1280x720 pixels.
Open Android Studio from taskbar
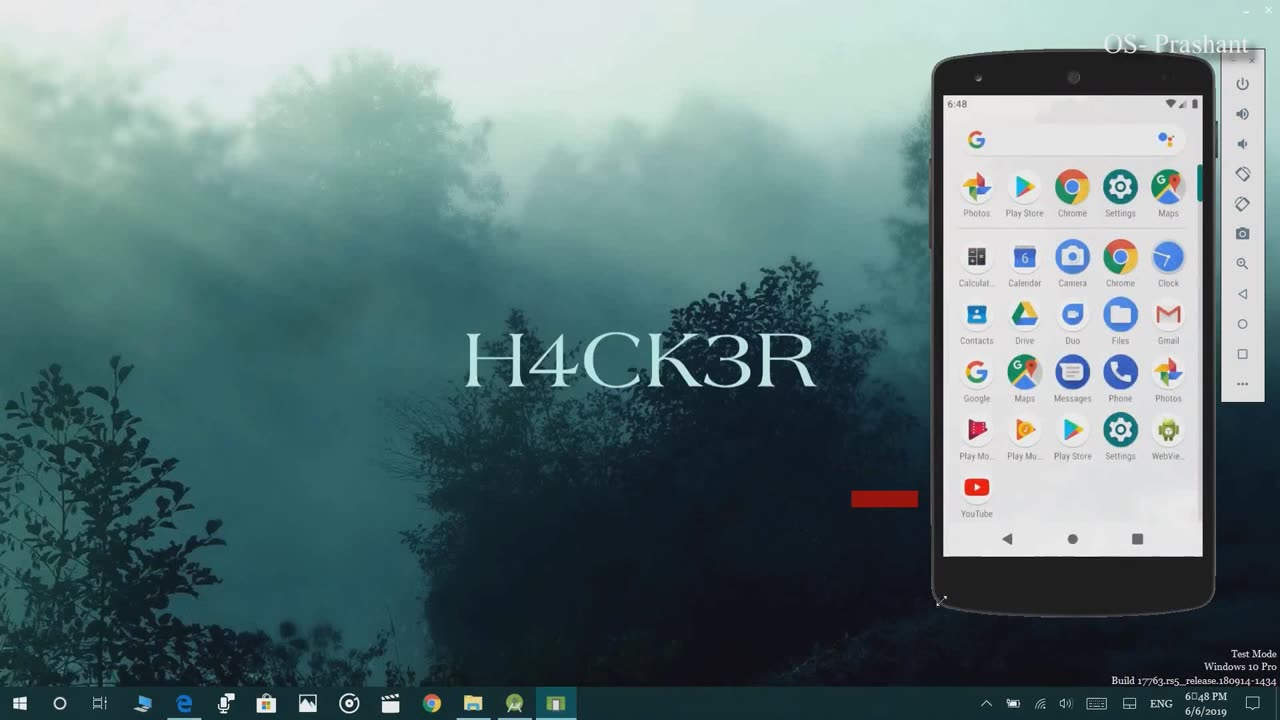click(514, 704)
